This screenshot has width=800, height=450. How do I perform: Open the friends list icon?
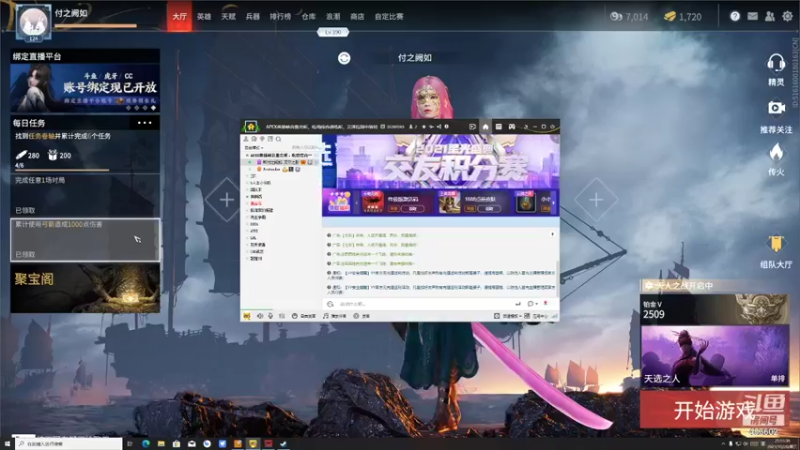770,16
